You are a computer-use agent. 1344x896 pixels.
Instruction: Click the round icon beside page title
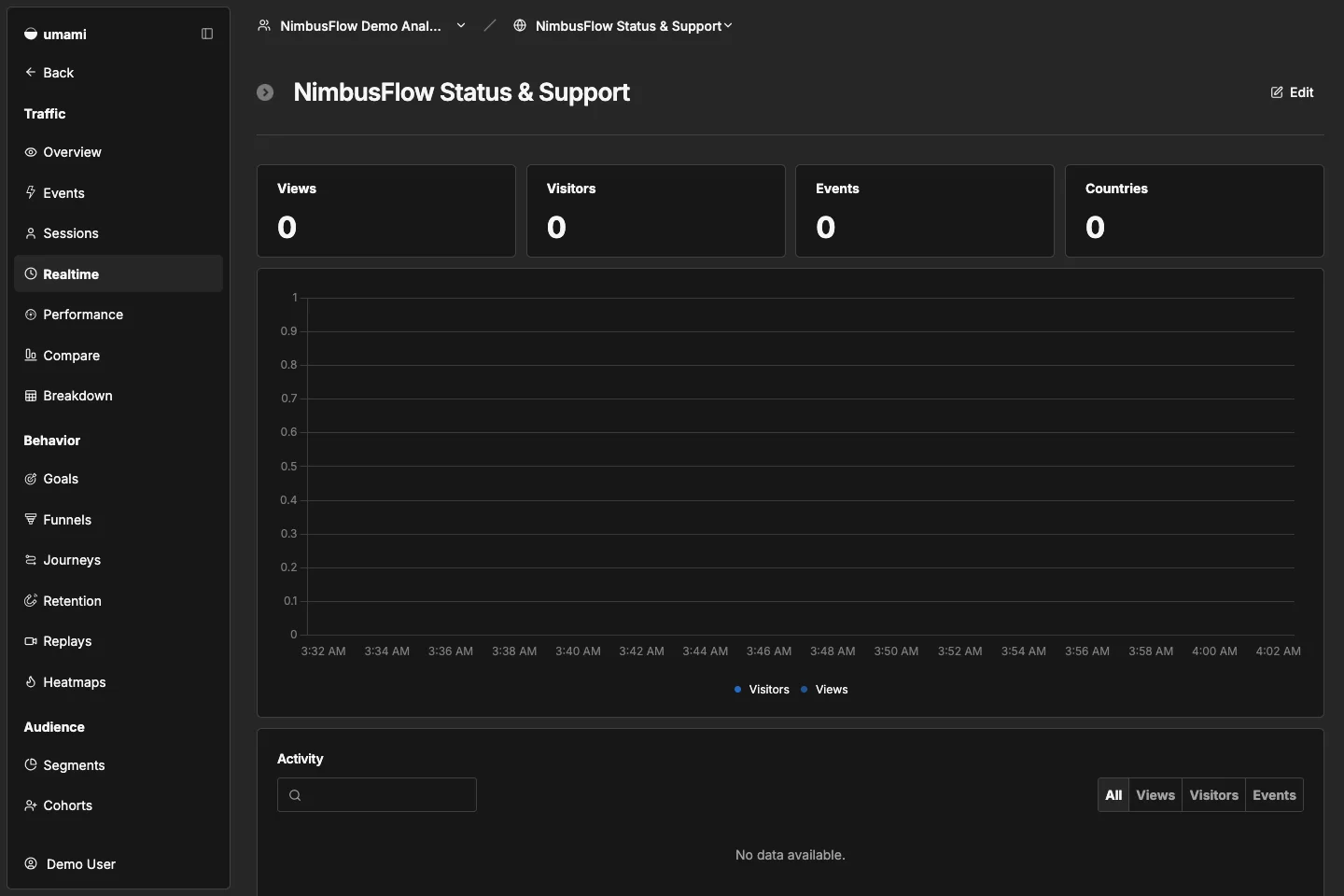pyautogui.click(x=265, y=92)
